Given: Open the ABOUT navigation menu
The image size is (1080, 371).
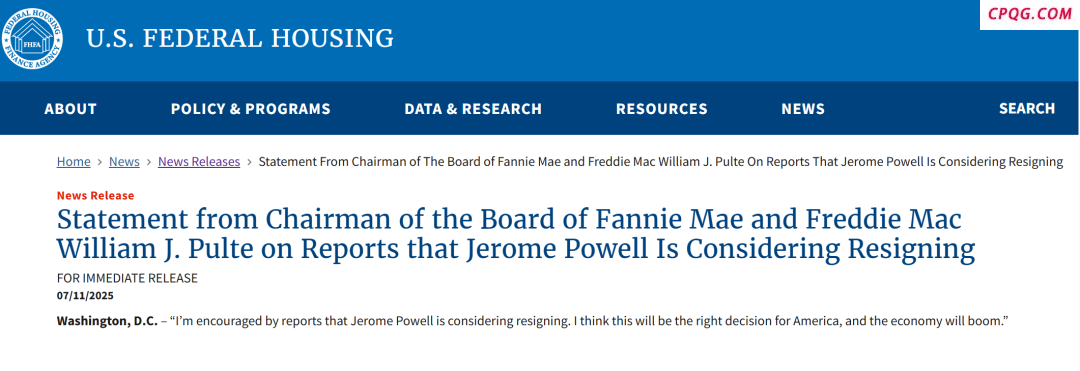Looking at the screenshot, I should pos(70,109).
